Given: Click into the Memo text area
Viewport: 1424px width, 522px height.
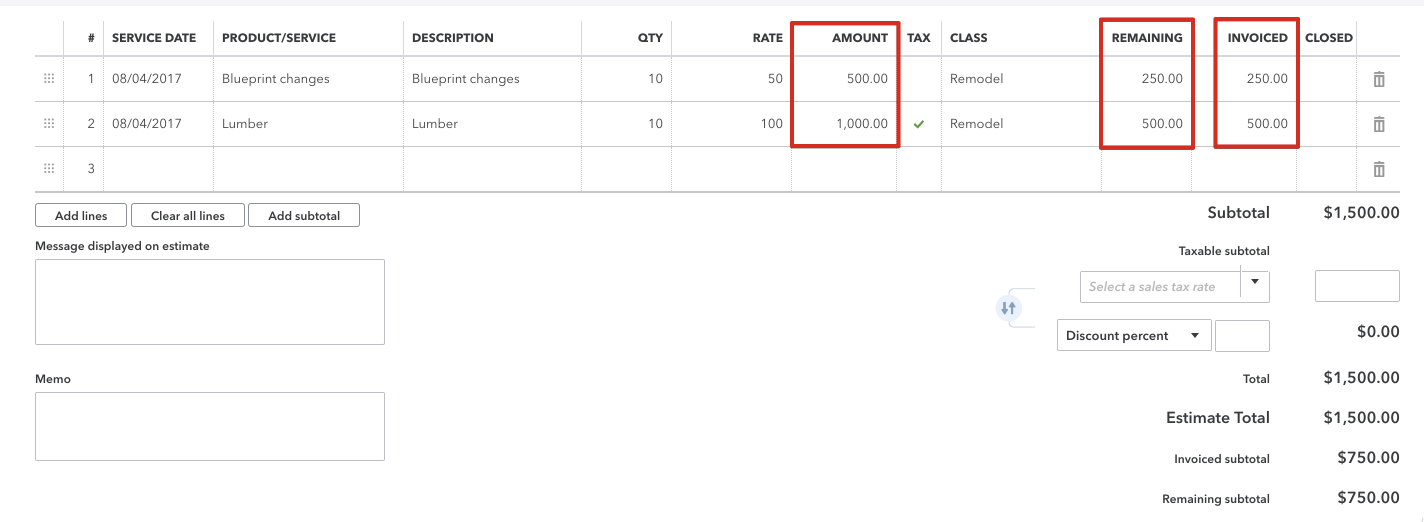Looking at the screenshot, I should (210, 426).
